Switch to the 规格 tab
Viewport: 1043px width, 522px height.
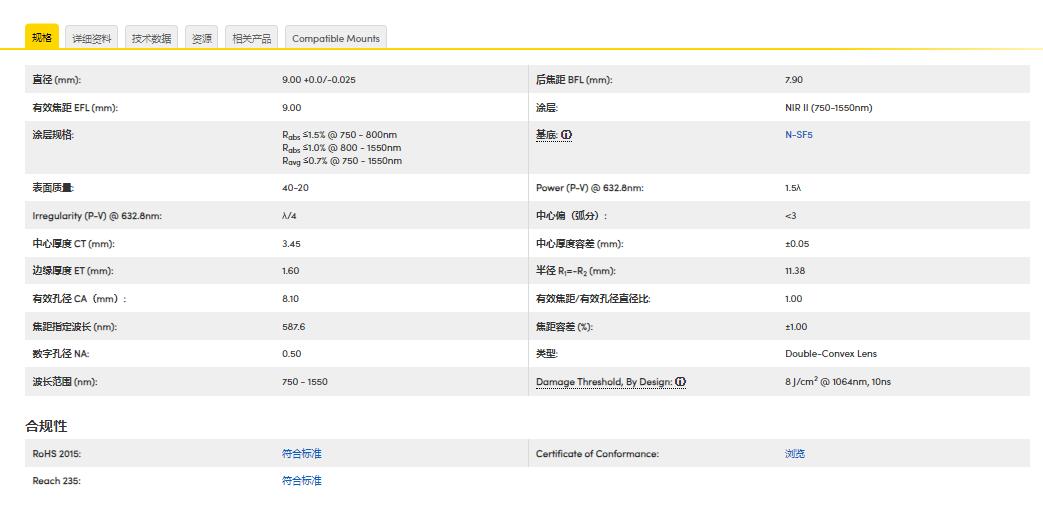(x=42, y=38)
